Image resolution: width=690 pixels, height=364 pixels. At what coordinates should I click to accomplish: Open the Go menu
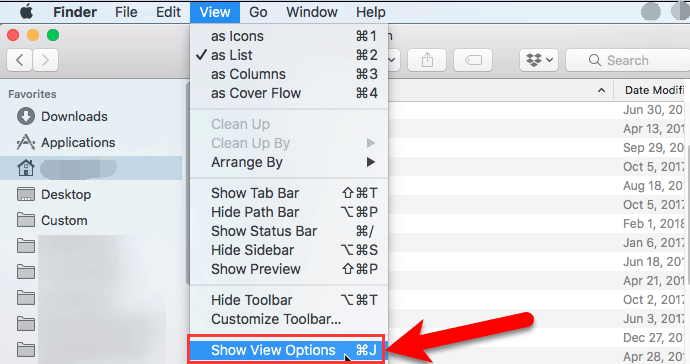pos(258,12)
